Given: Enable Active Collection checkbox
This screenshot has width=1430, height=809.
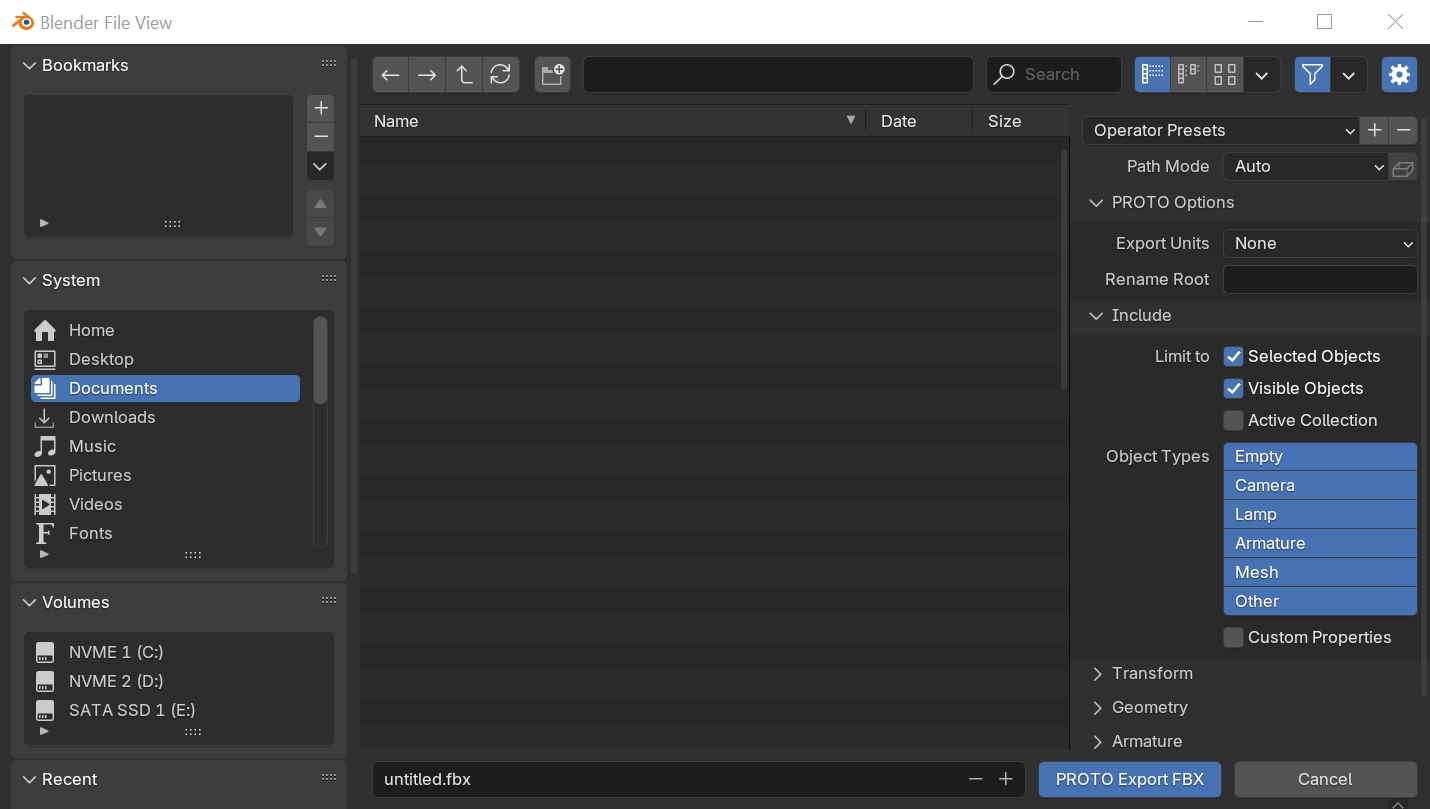Looking at the screenshot, I should tap(1234, 421).
